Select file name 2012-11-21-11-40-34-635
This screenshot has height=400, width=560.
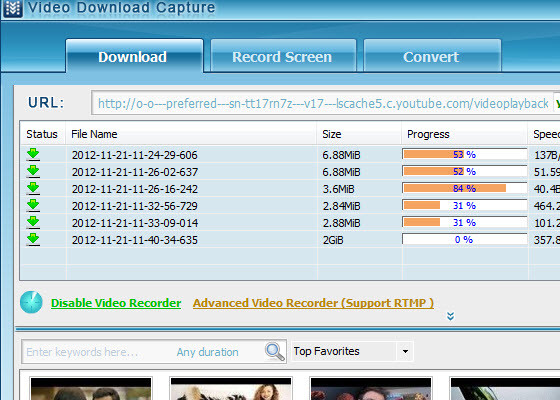(135, 240)
